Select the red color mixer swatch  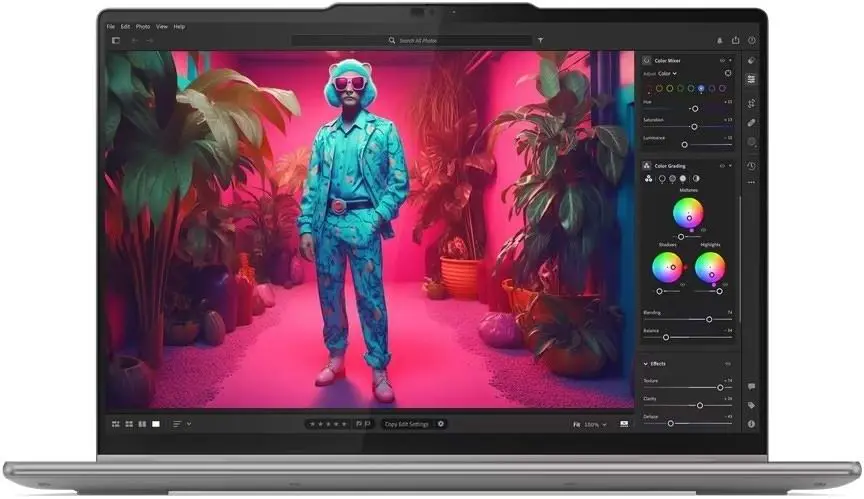(649, 88)
